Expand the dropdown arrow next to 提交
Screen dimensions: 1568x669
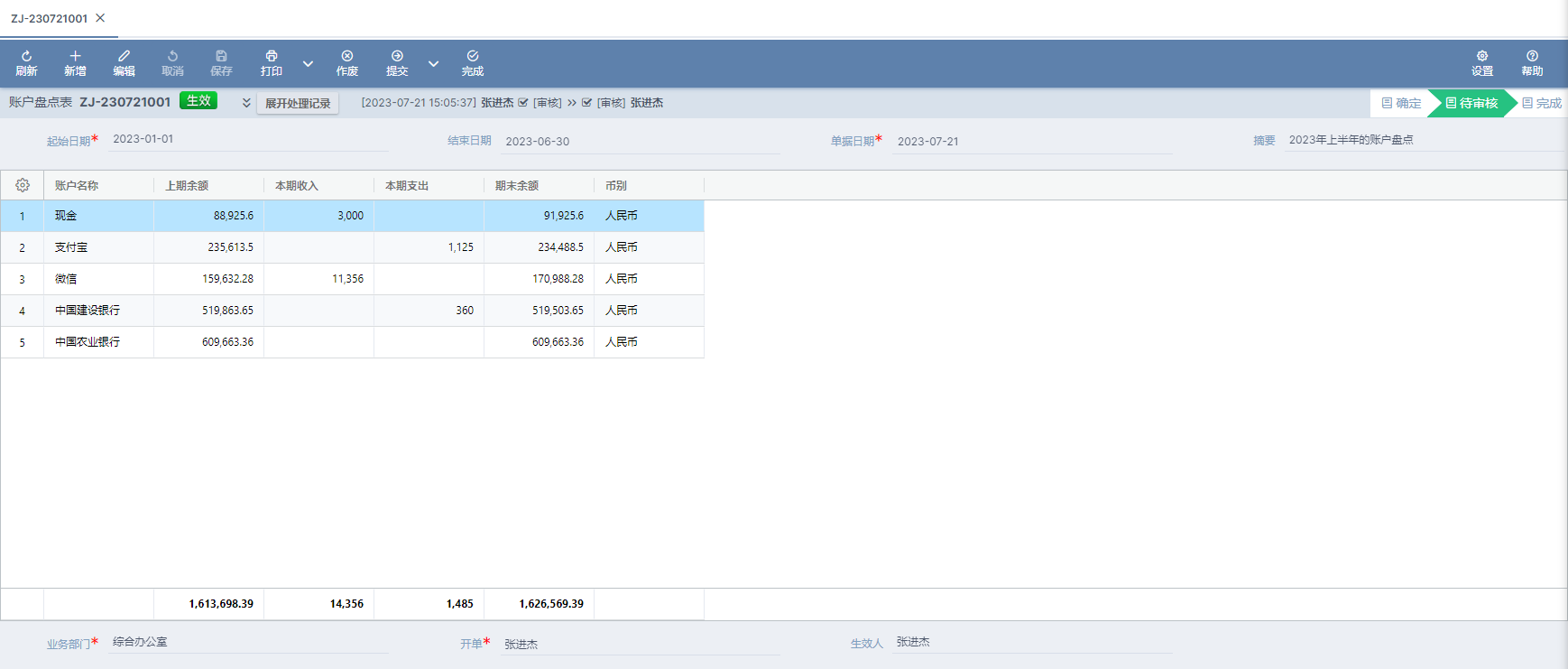(x=433, y=64)
